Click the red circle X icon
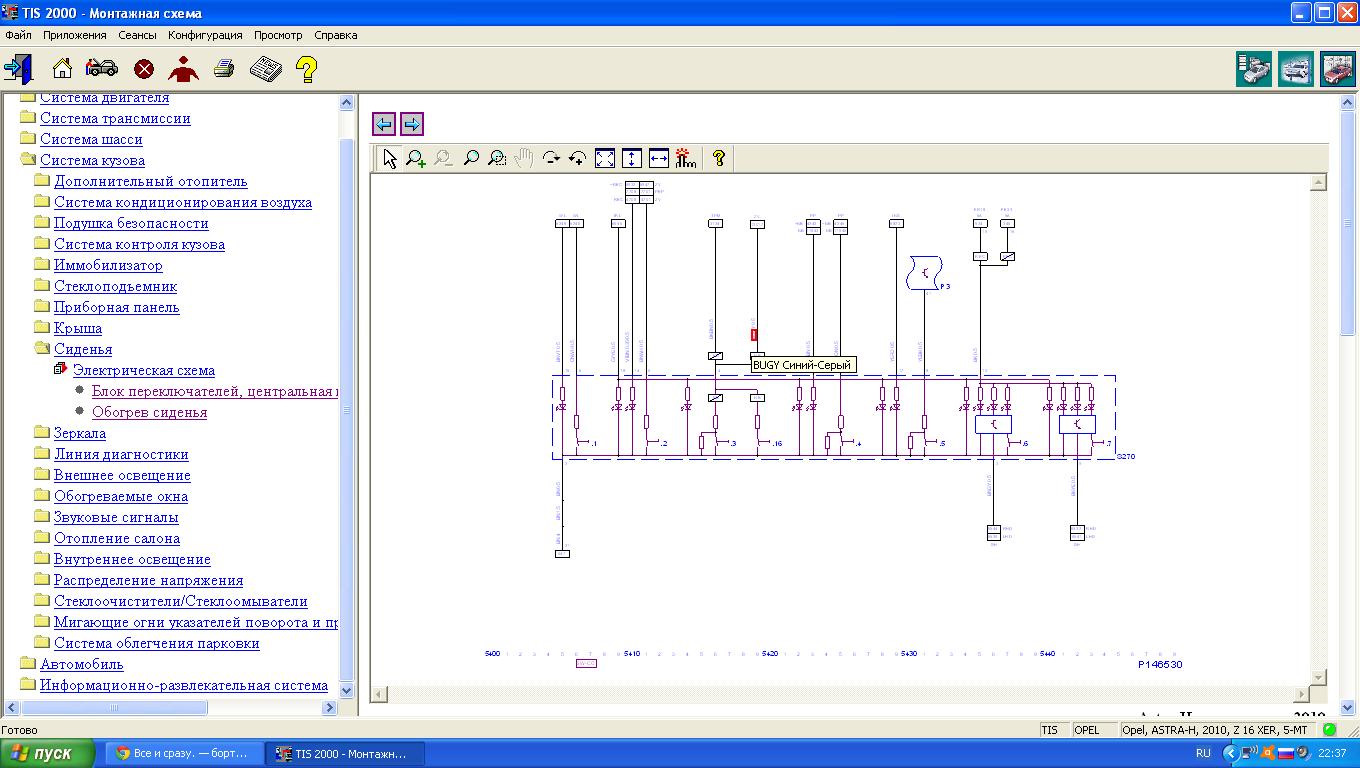The image size is (1360, 768). point(144,69)
